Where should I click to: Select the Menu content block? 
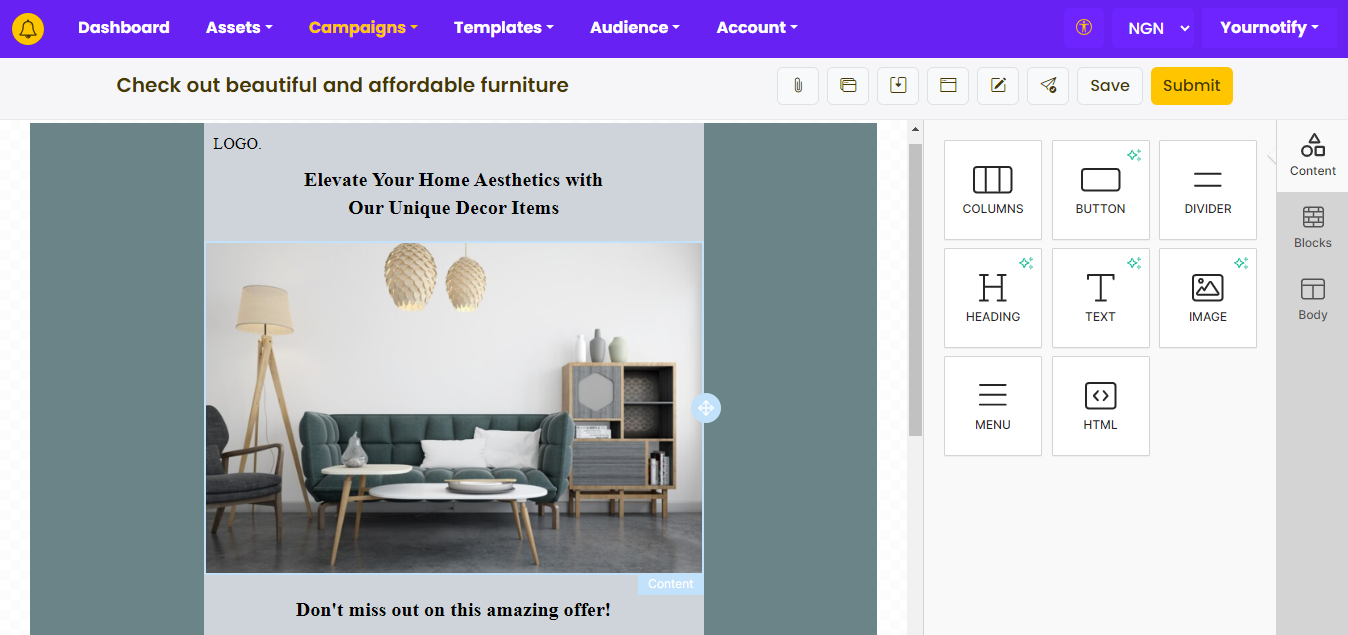coord(993,406)
